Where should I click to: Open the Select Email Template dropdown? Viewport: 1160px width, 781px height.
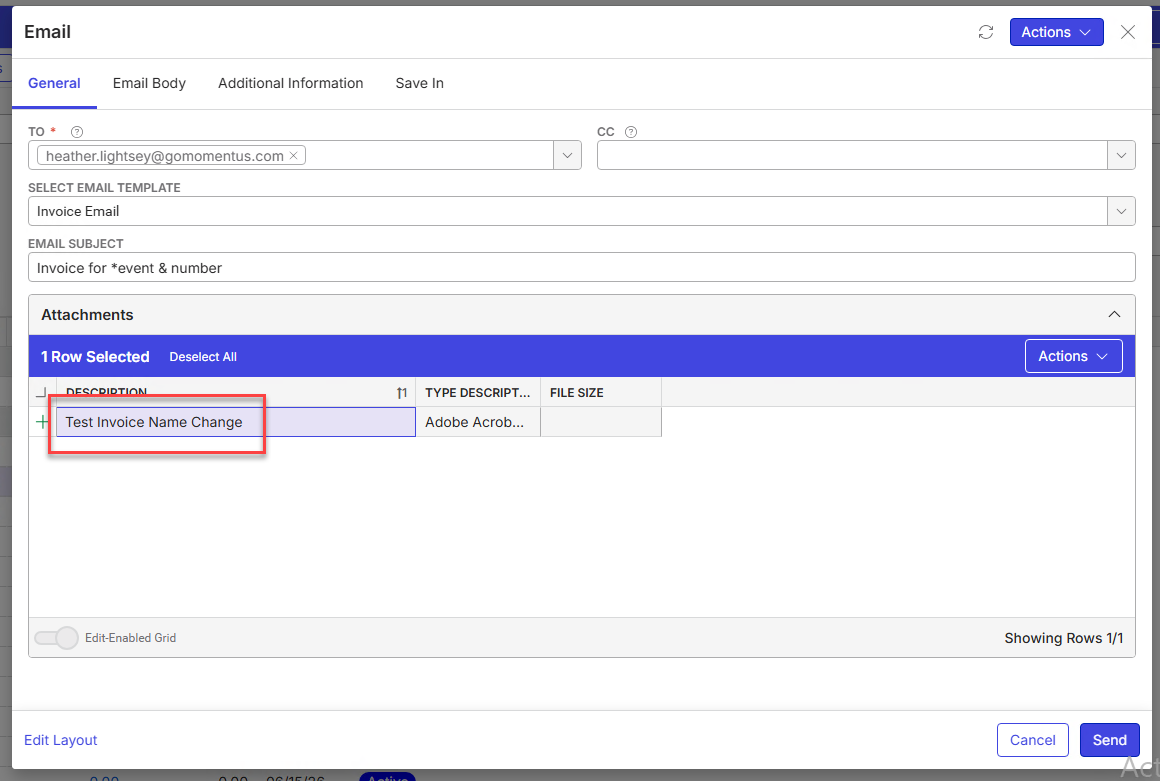(x=1121, y=212)
